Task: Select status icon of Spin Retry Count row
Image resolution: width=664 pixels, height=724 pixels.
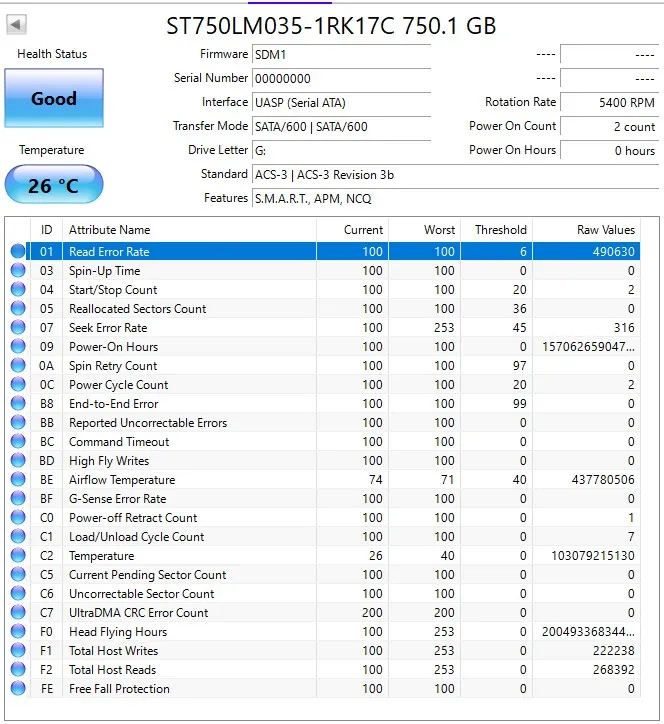Action: pos(18,365)
